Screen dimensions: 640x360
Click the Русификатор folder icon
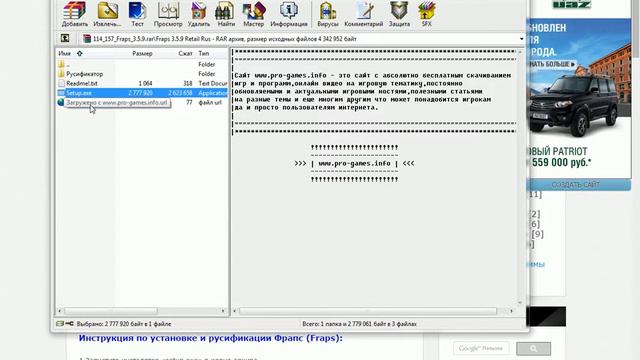tap(61, 74)
